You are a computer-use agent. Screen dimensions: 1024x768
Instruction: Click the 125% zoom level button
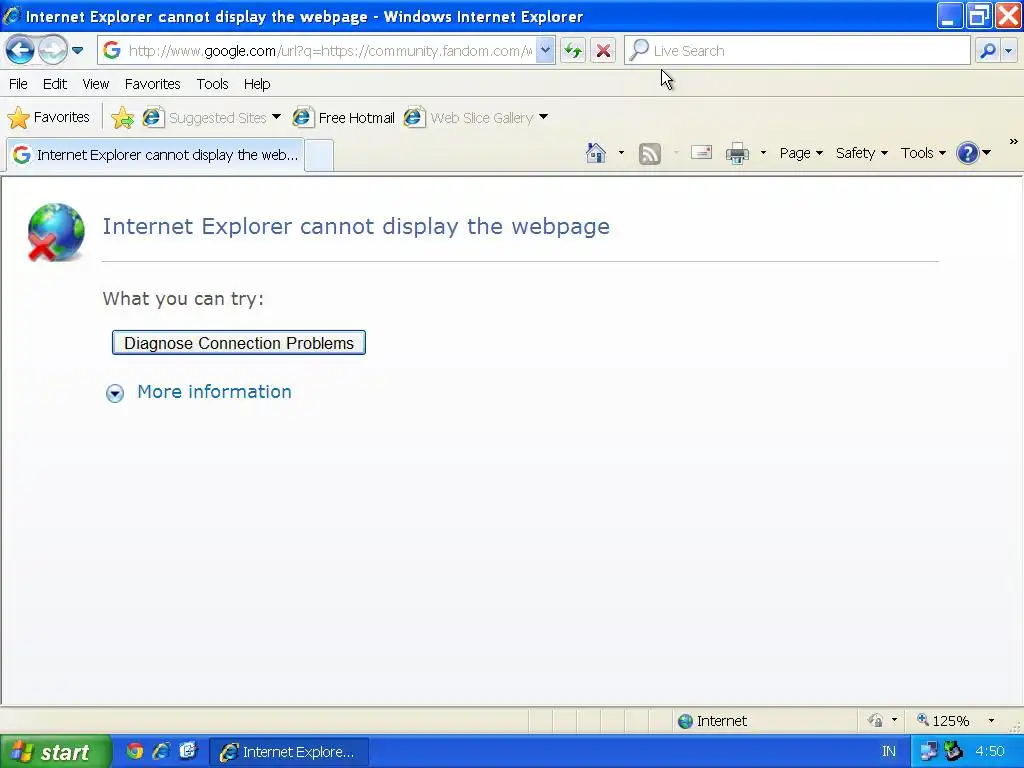pyautogui.click(x=943, y=721)
